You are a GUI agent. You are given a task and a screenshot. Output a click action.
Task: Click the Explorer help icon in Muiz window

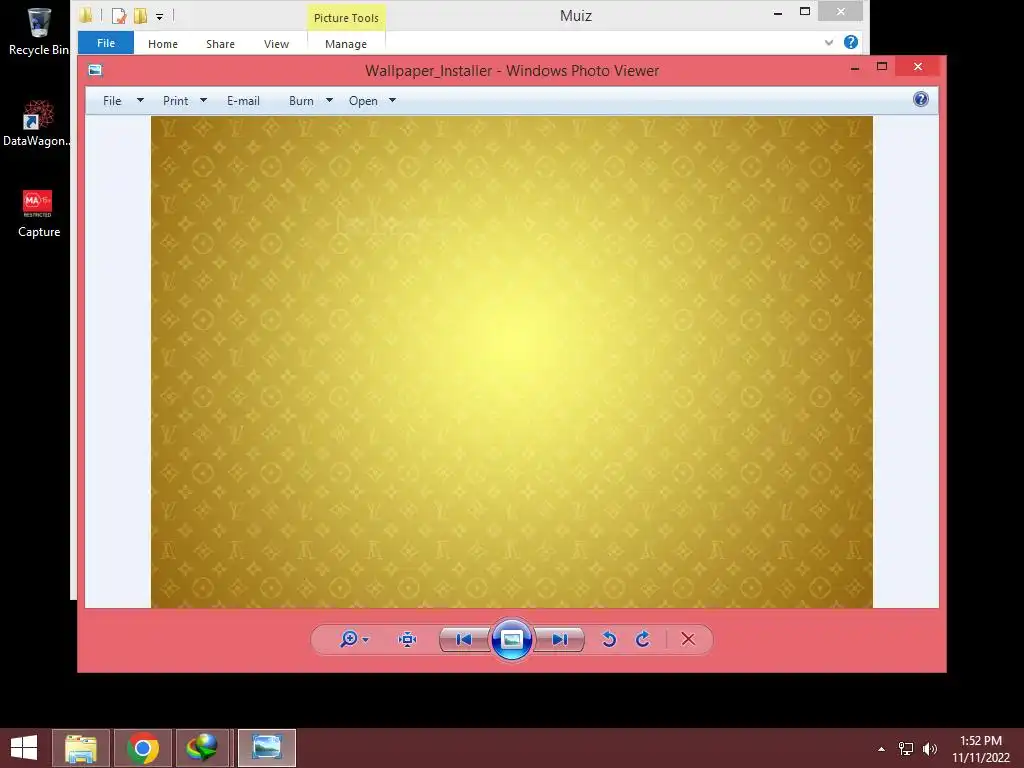[x=850, y=42]
